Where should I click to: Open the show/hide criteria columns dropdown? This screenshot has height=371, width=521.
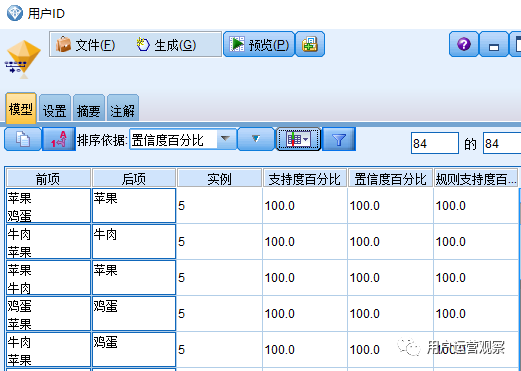[298, 139]
